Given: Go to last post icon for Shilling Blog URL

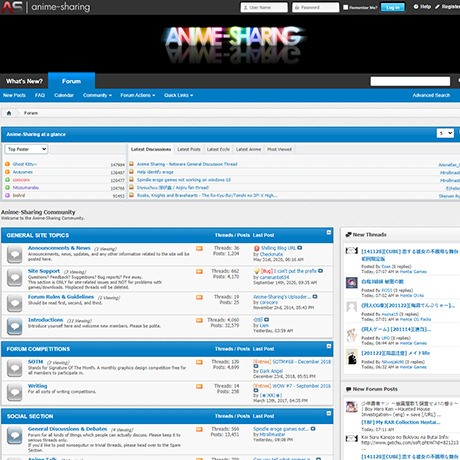Looking at the screenshot, I should [x=300, y=248].
